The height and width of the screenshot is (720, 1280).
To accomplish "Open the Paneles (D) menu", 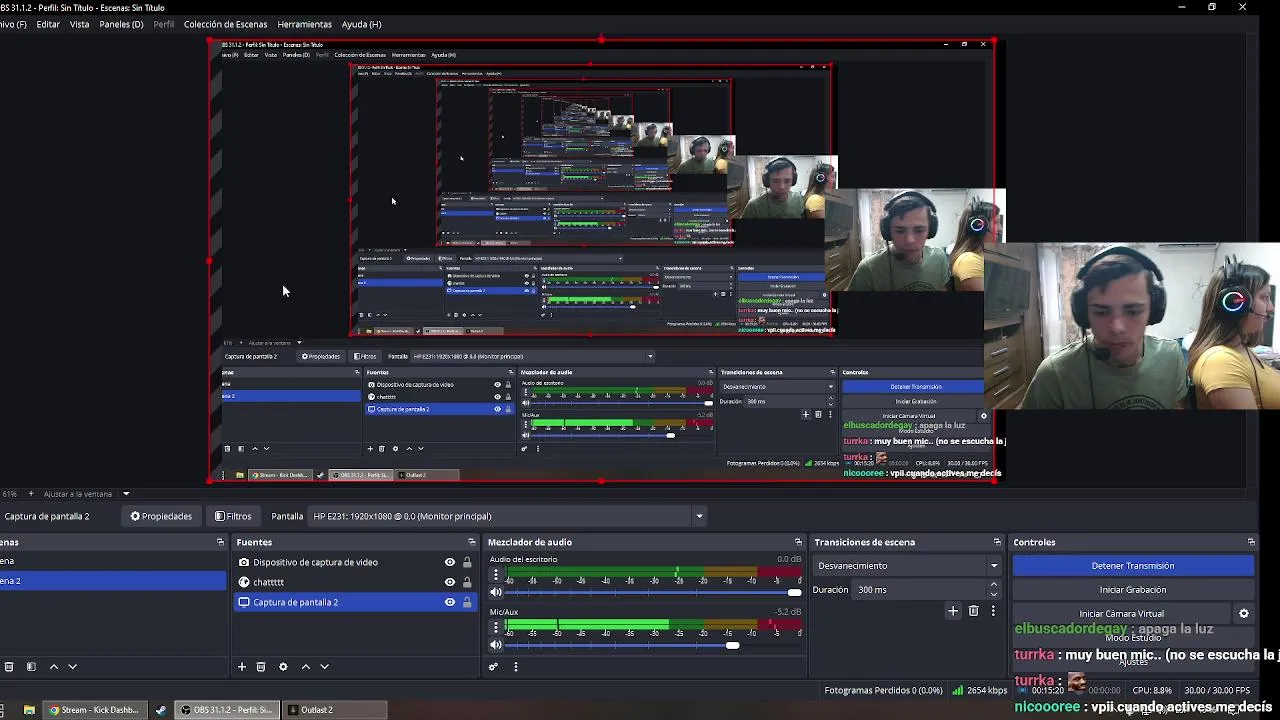I will click(x=121, y=24).
